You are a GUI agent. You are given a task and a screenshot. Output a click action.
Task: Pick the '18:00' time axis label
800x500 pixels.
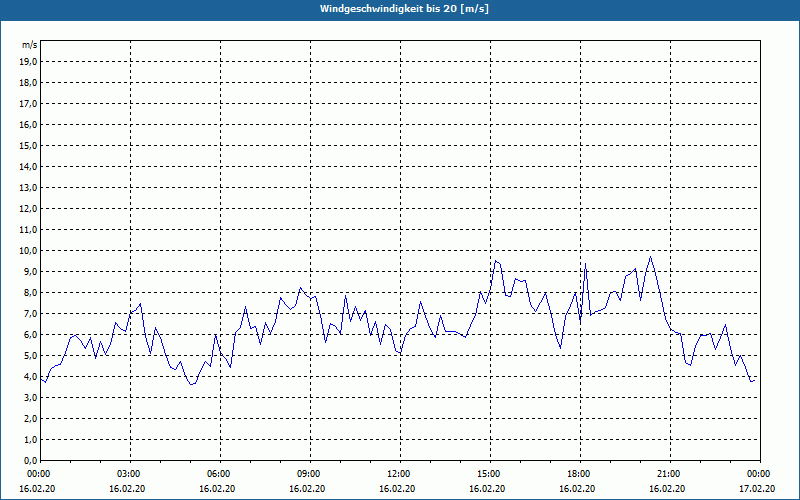577,474
